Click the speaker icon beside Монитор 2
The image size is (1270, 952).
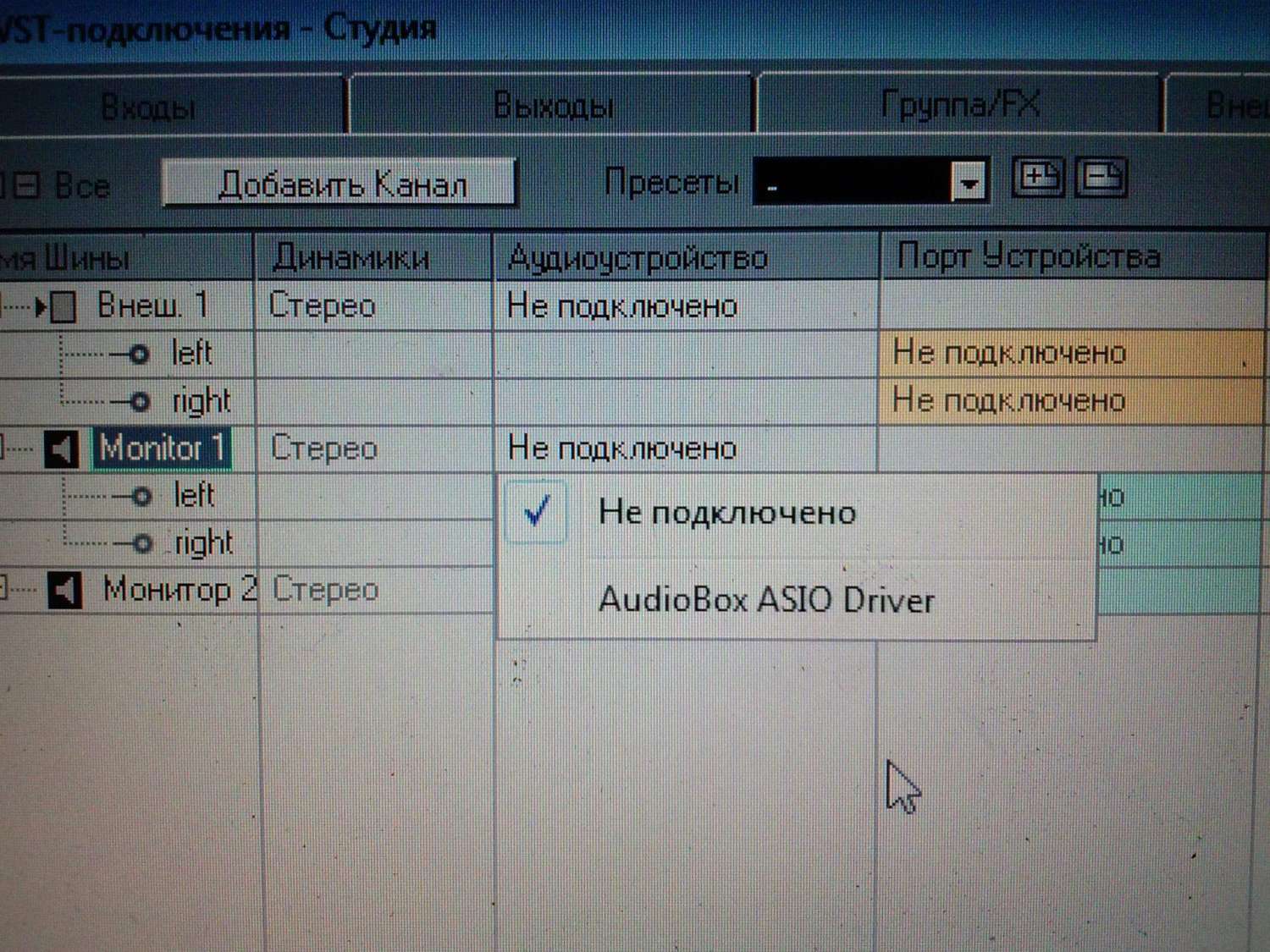pos(64,590)
